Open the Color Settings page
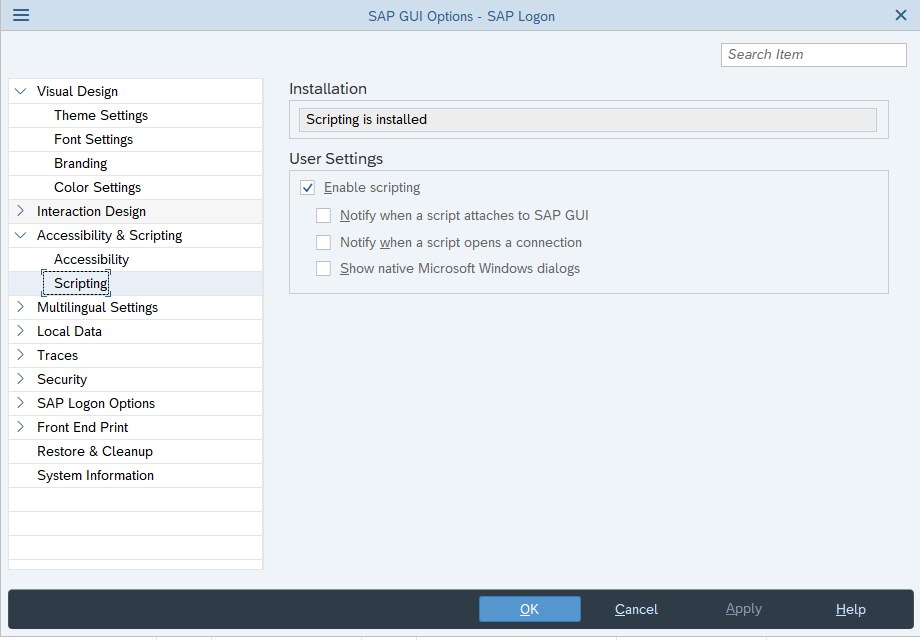 (x=97, y=187)
